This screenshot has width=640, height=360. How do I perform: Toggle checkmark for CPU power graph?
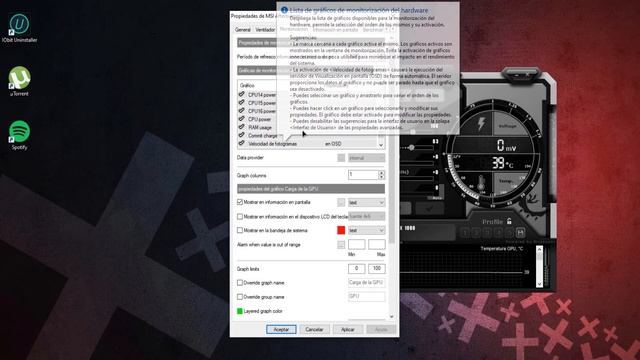tap(241, 119)
